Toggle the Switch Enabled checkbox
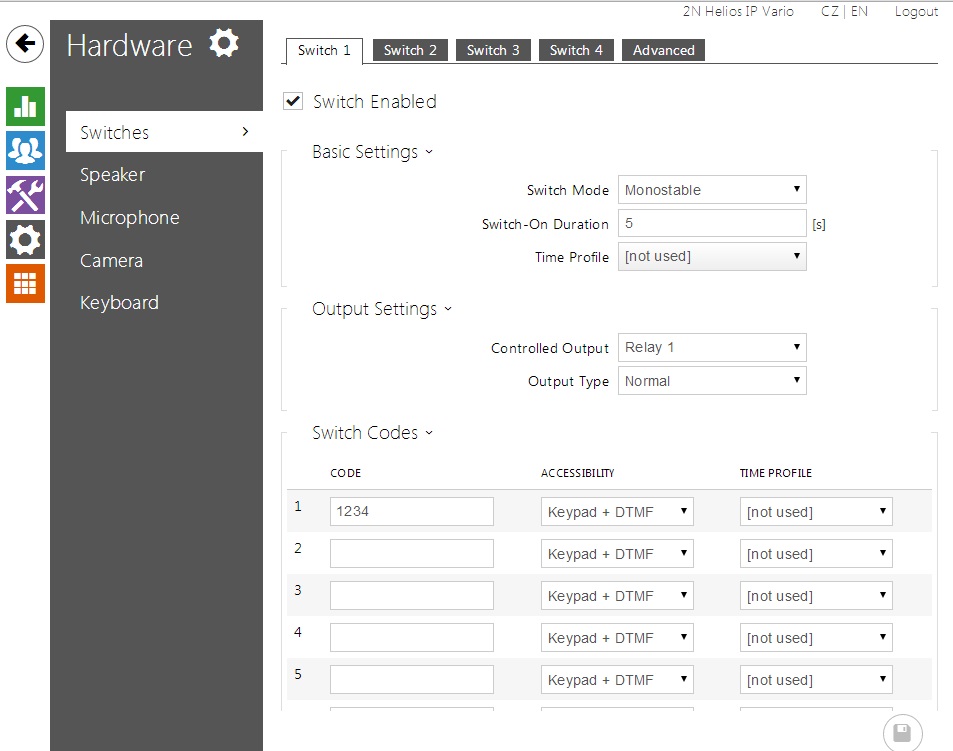953x751 pixels. [294, 101]
